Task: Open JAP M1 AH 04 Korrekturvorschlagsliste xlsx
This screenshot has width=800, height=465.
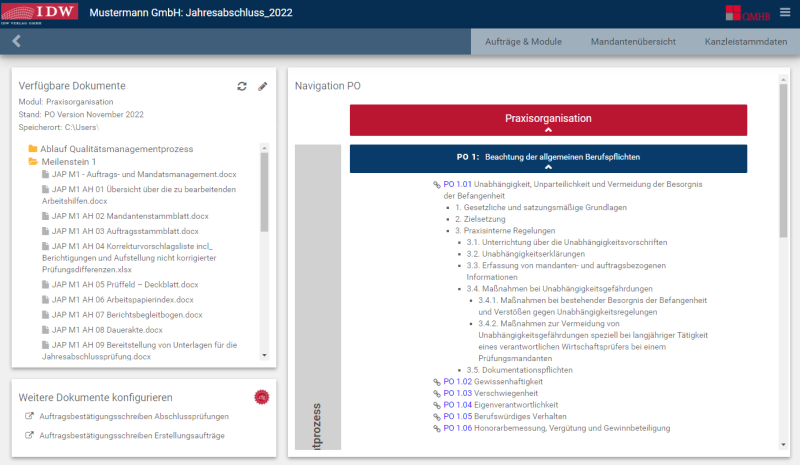Action: coord(129,258)
